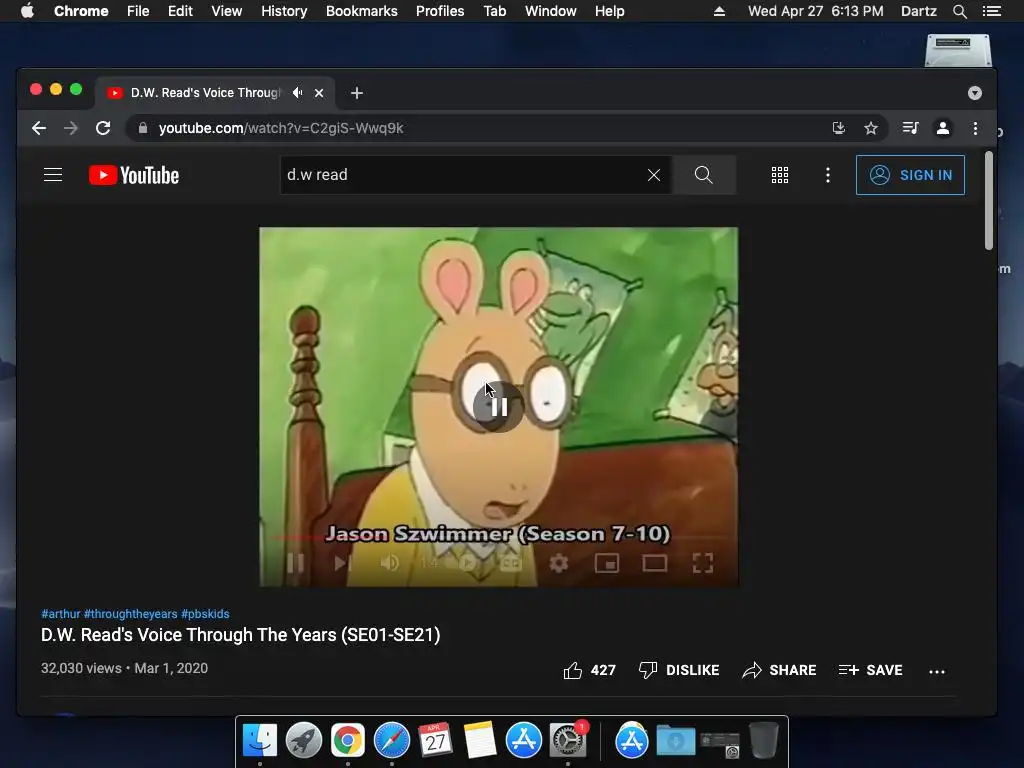The width and height of the screenshot is (1024, 768).
Task: Open the Chrome profile menu
Action: click(943, 128)
